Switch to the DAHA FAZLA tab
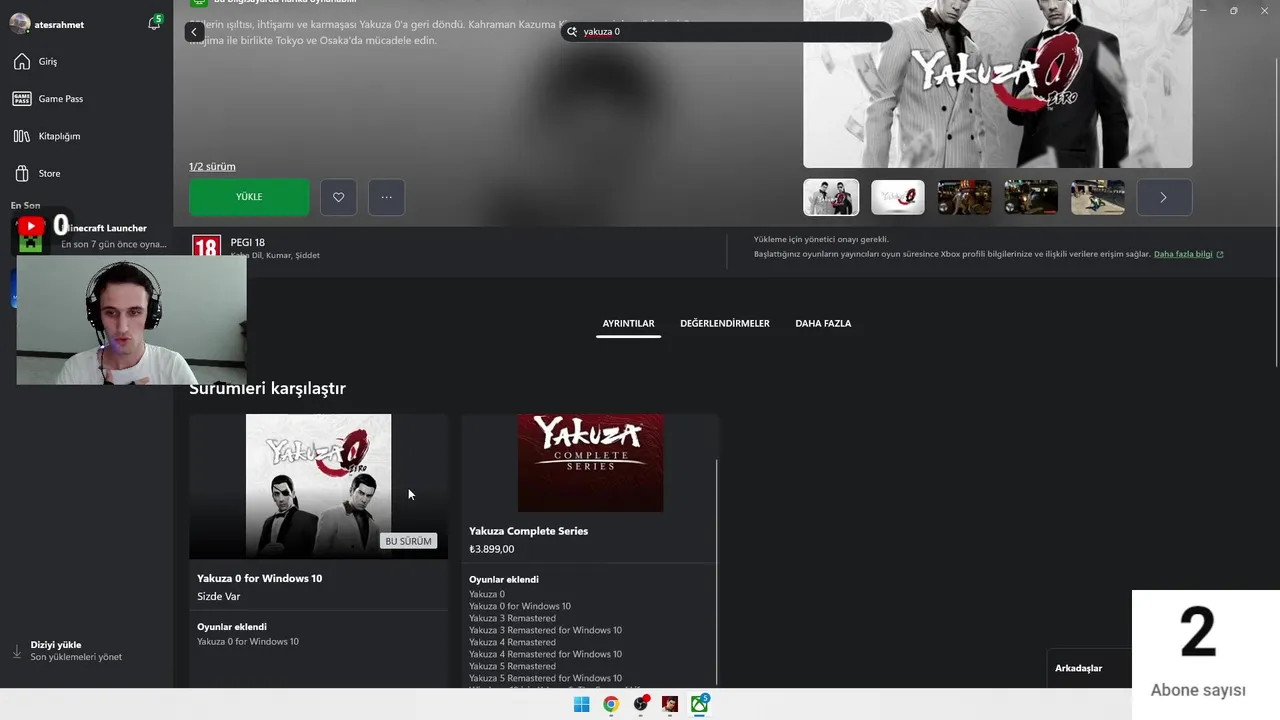 (823, 323)
